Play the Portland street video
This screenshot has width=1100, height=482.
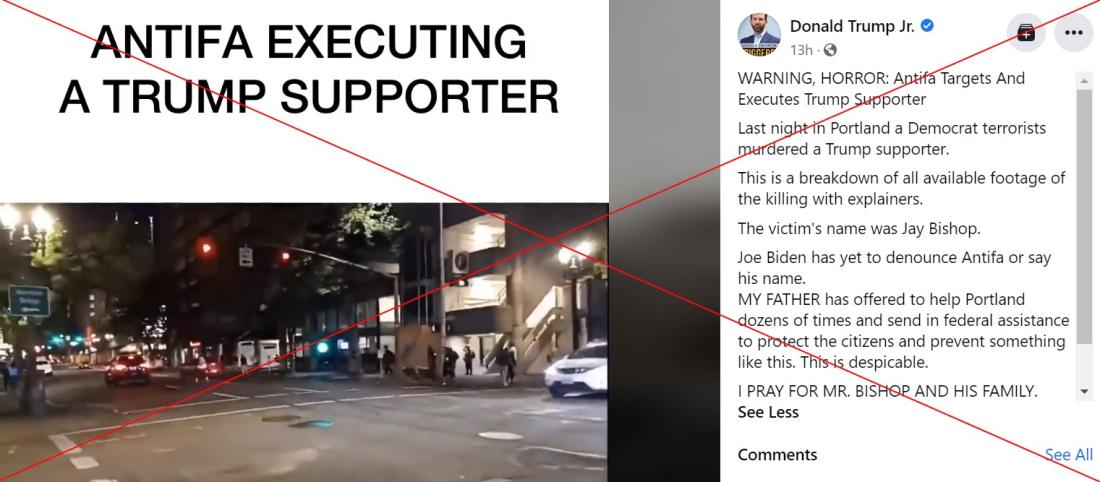coord(304,342)
